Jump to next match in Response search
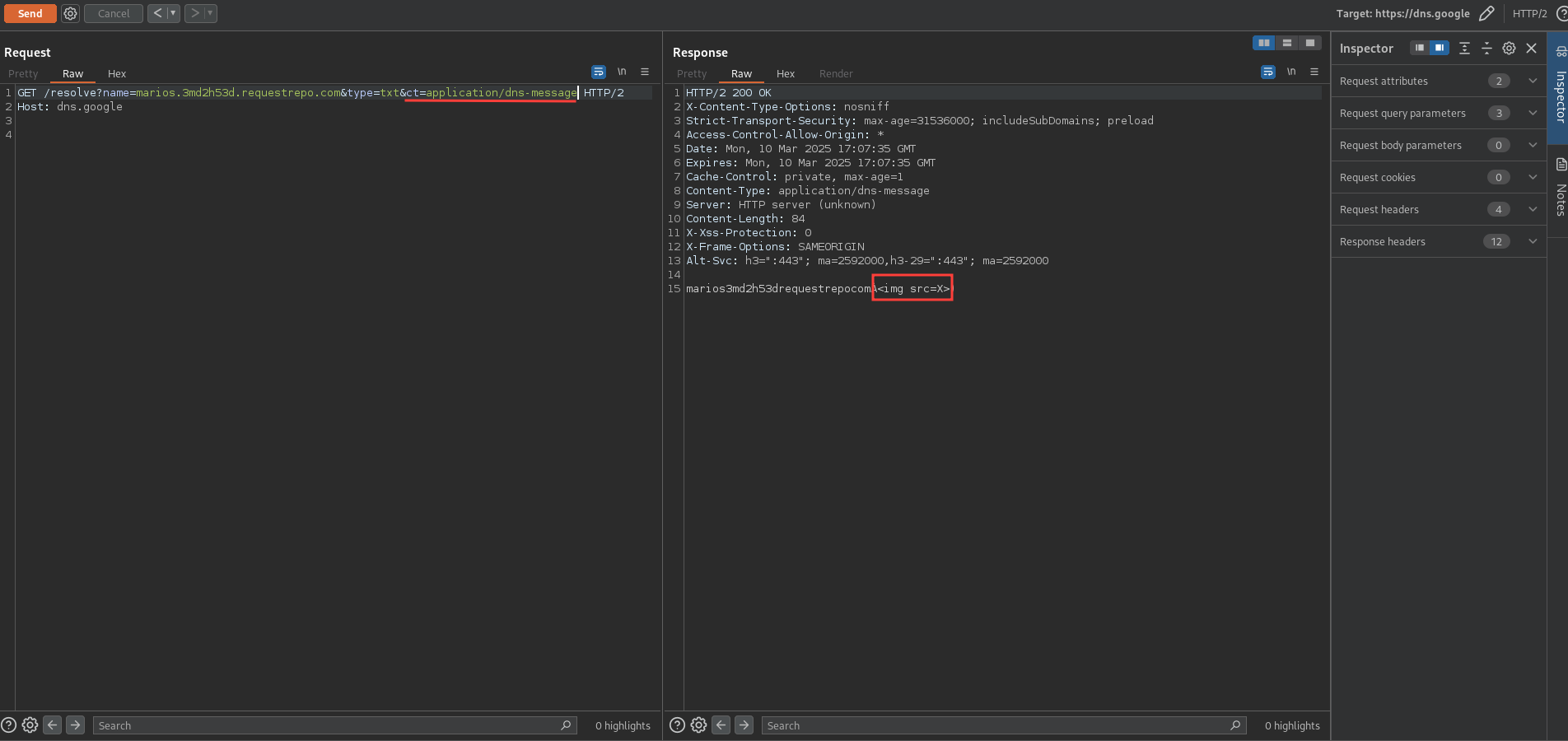1568x741 pixels. pyautogui.click(x=744, y=725)
